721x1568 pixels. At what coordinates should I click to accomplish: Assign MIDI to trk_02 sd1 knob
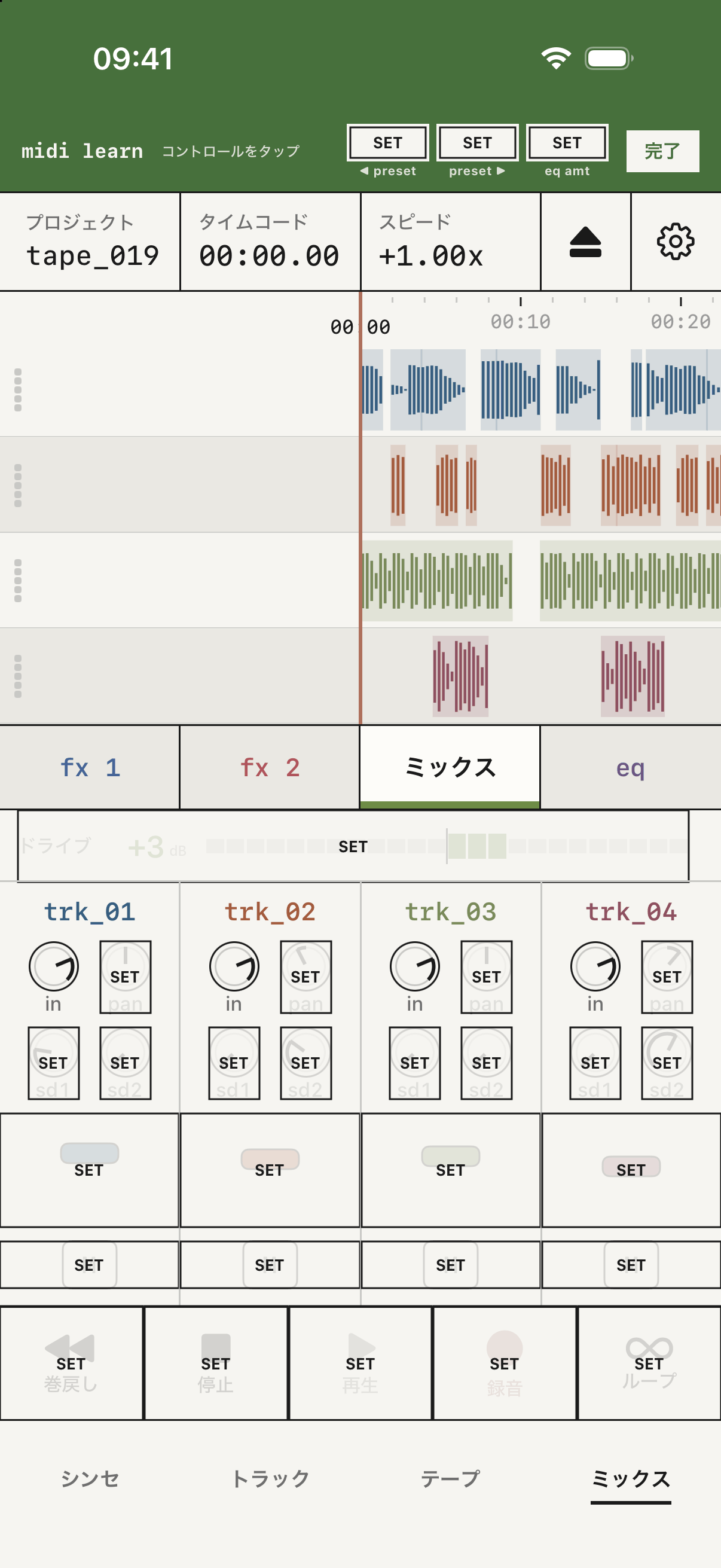(234, 1063)
